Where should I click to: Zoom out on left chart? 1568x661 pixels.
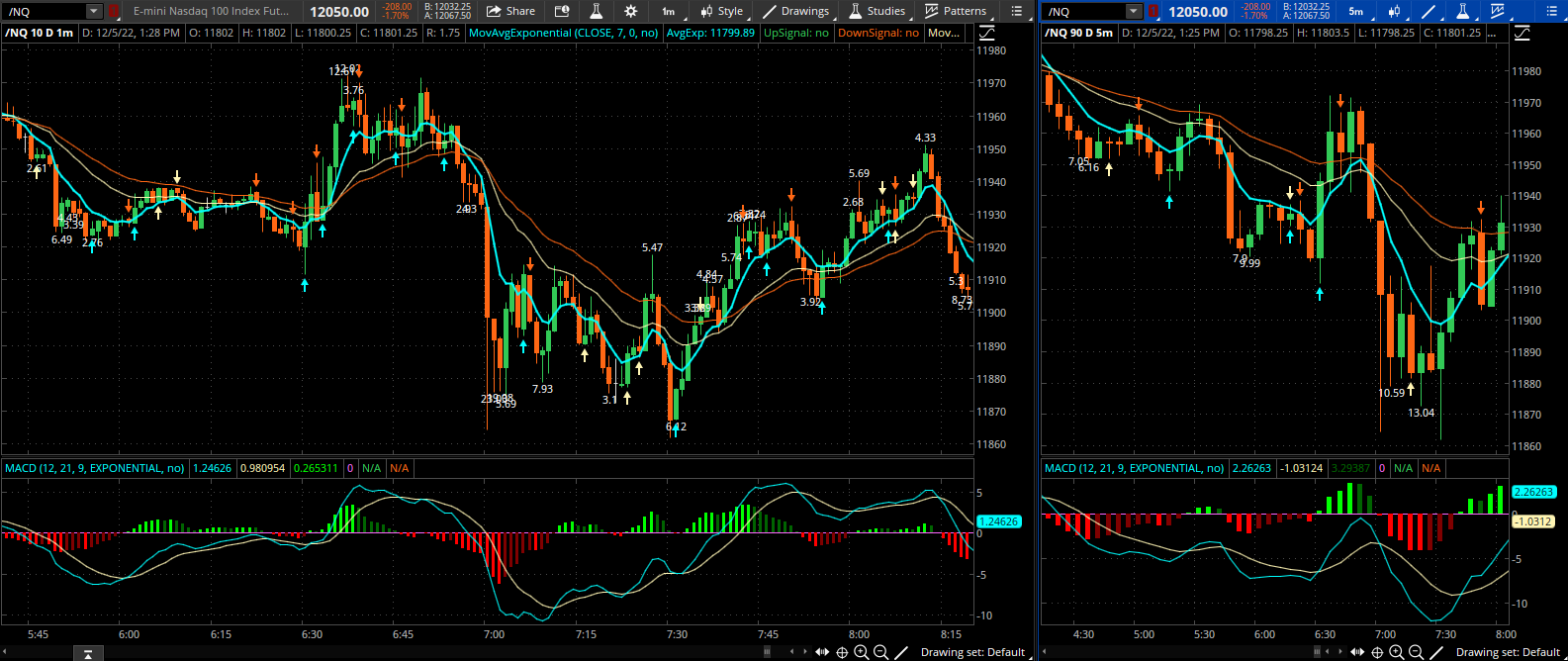point(880,651)
